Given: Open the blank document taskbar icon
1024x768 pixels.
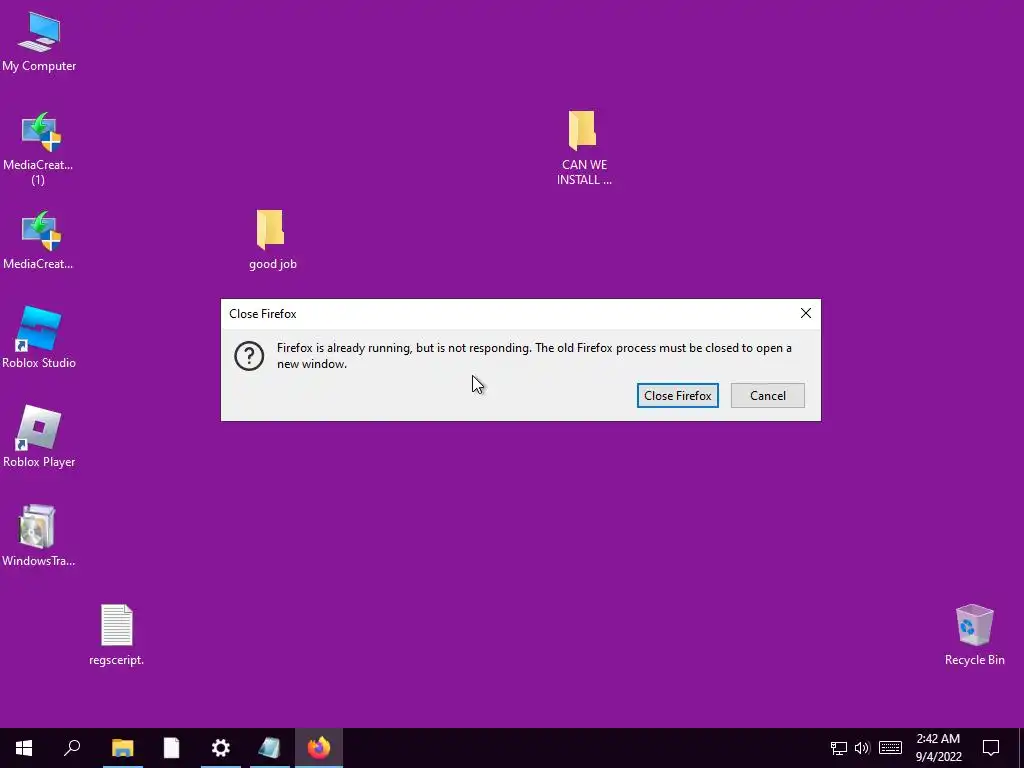Looking at the screenshot, I should point(171,748).
